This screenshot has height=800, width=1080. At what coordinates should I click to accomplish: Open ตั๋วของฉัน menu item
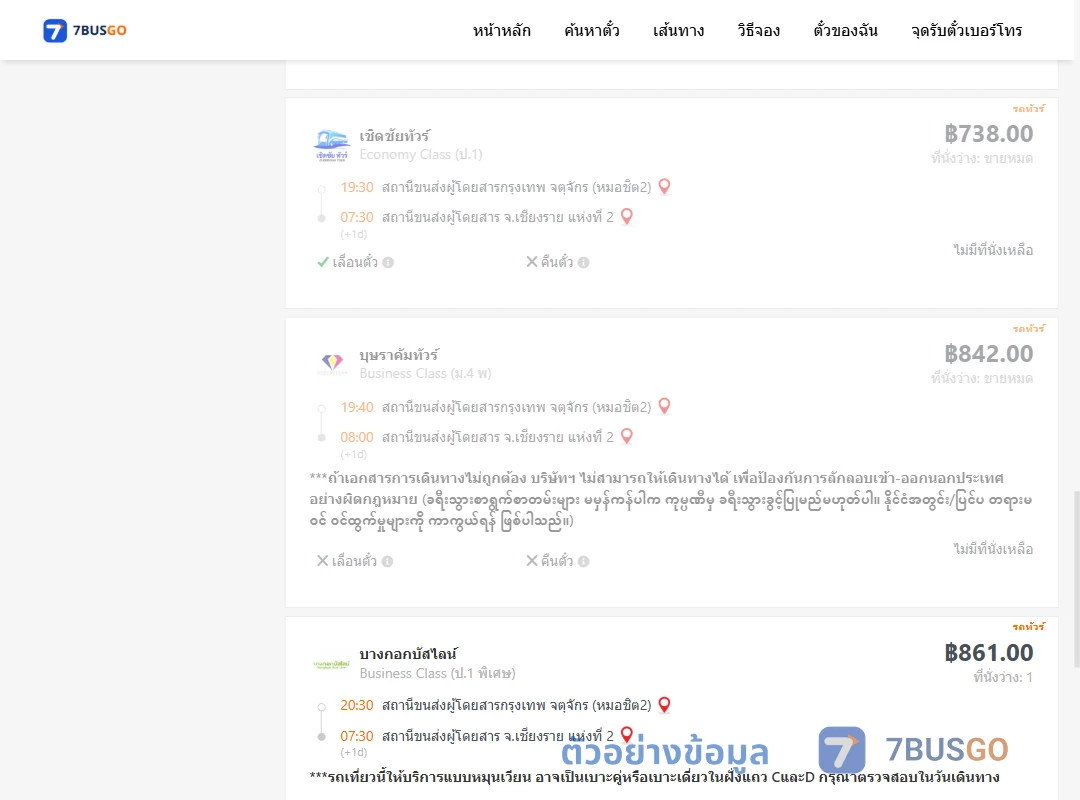pyautogui.click(x=845, y=30)
